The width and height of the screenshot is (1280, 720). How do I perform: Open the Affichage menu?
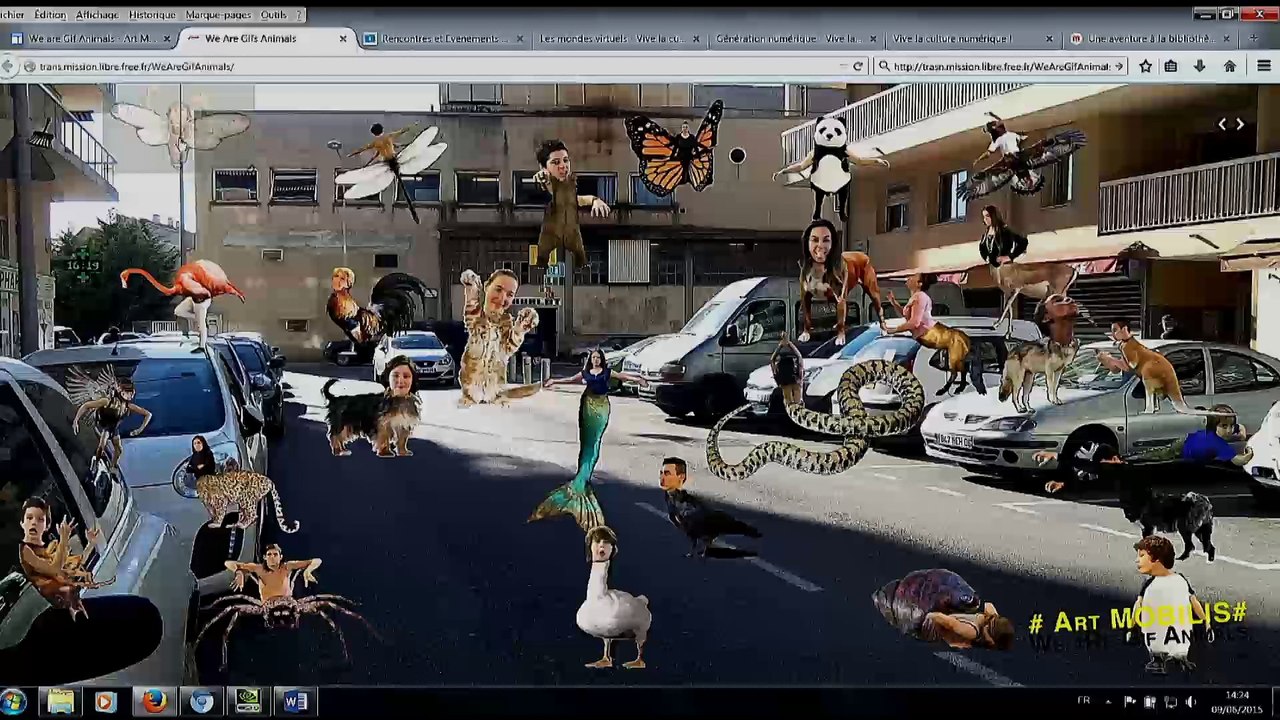(97, 15)
